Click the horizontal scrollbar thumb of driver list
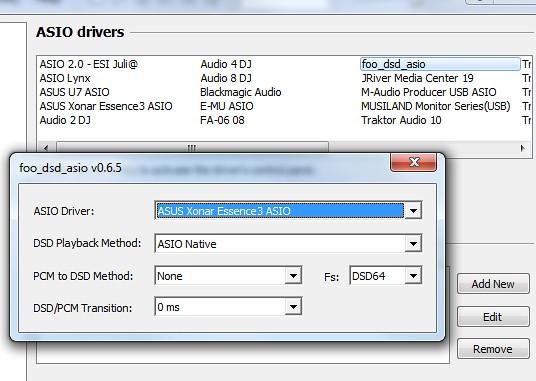 pos(192,147)
